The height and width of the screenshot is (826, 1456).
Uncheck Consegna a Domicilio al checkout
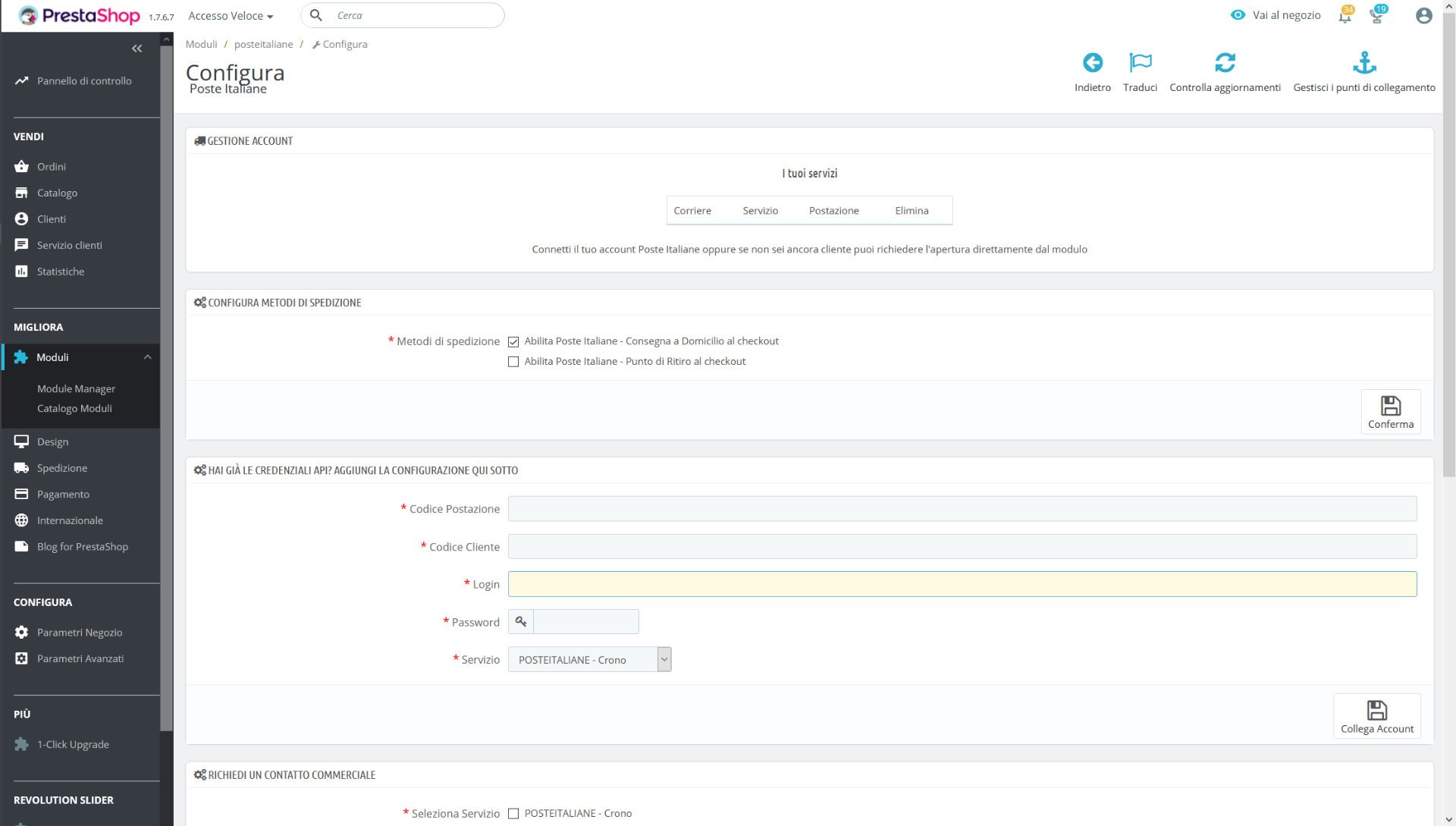click(513, 342)
